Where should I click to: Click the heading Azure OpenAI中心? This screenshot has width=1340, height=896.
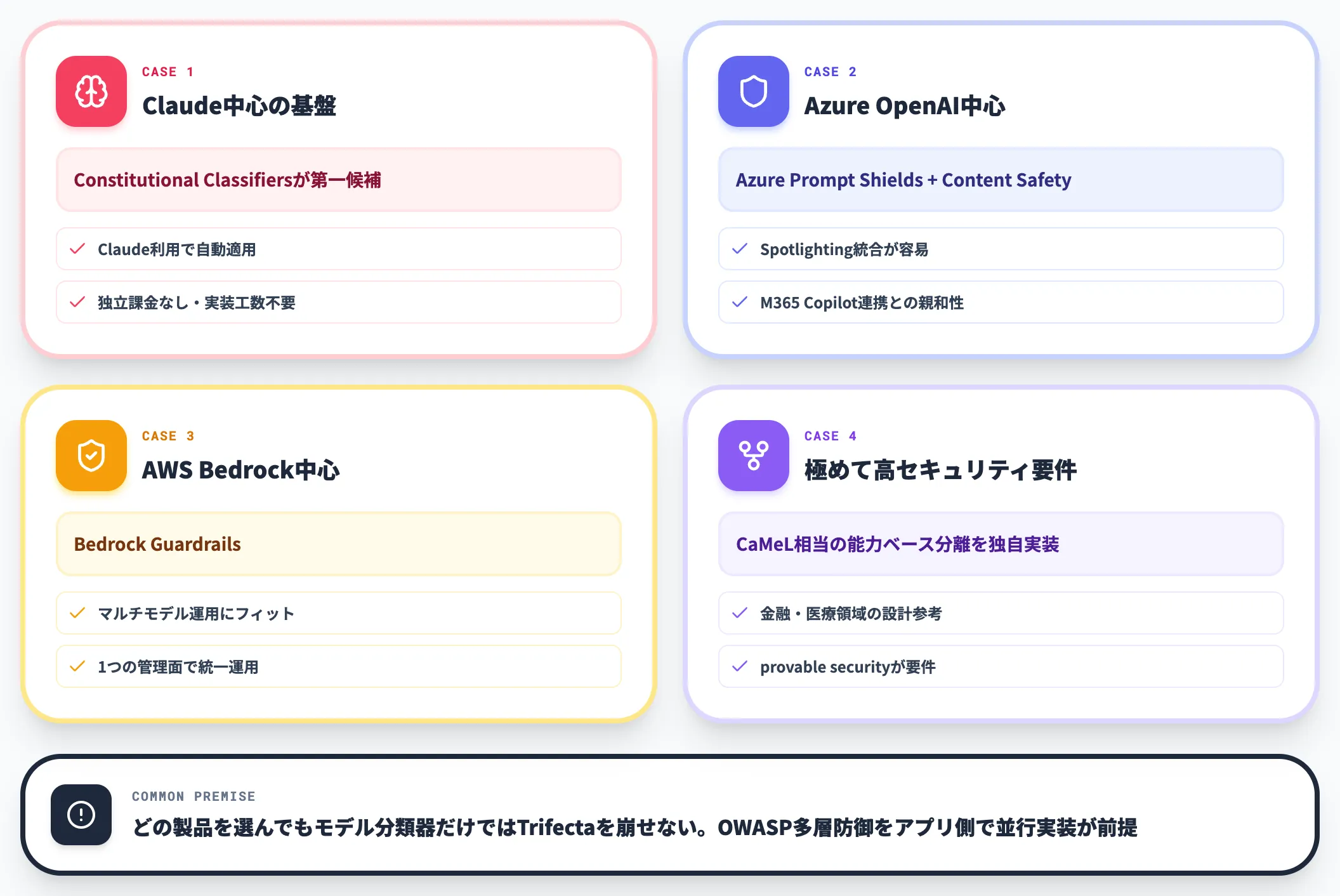905,105
